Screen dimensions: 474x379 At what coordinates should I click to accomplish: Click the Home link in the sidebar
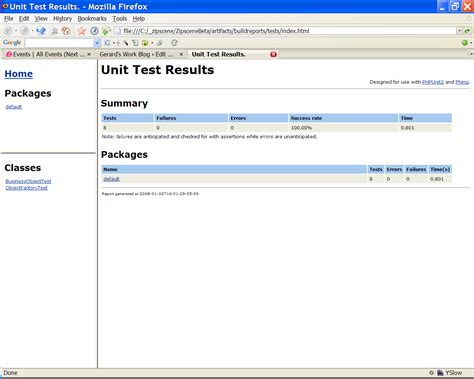[19, 74]
